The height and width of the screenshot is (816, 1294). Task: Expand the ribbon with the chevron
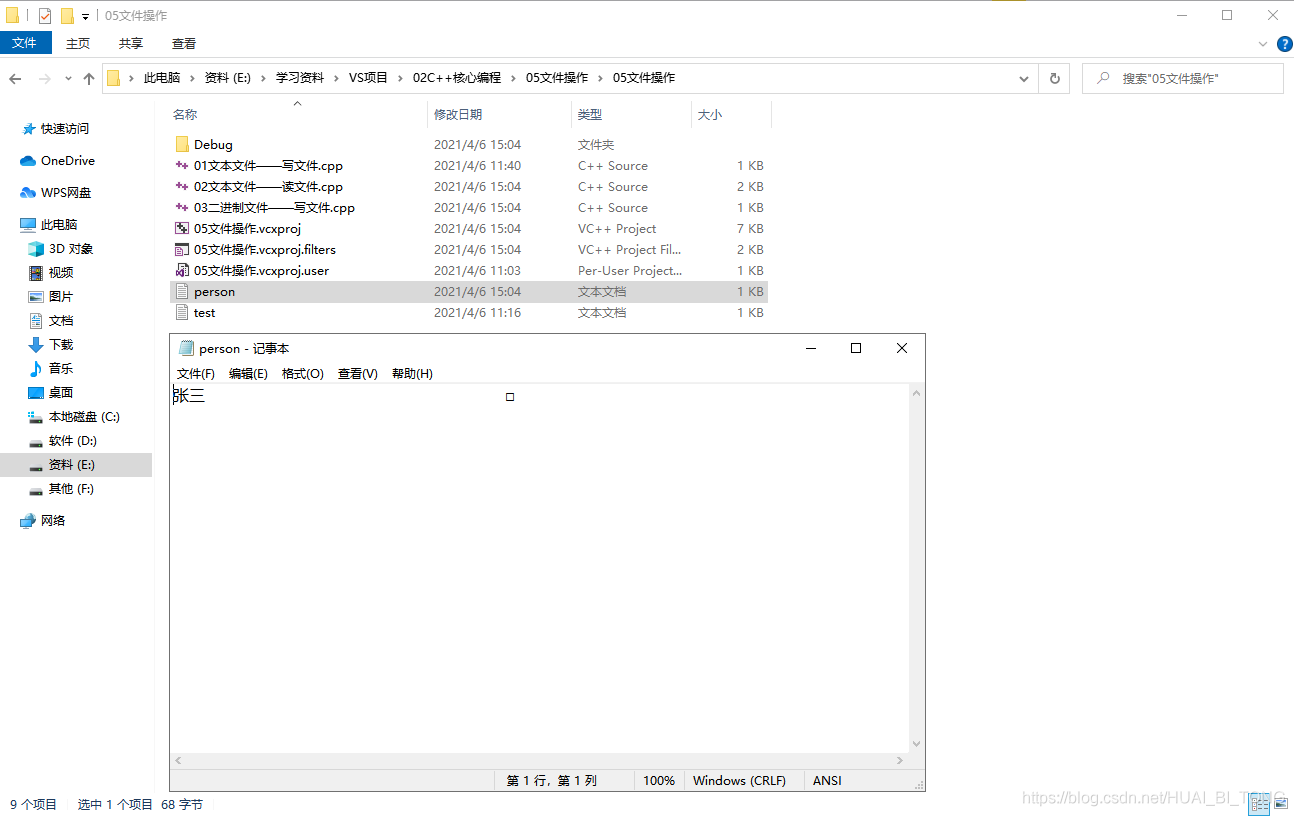[1263, 44]
